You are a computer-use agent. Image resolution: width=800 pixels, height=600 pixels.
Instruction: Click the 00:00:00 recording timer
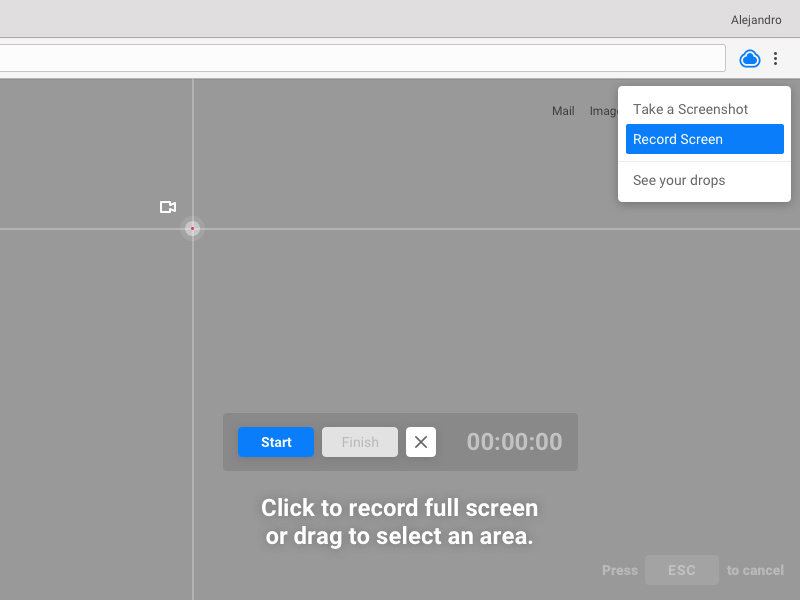[514, 442]
